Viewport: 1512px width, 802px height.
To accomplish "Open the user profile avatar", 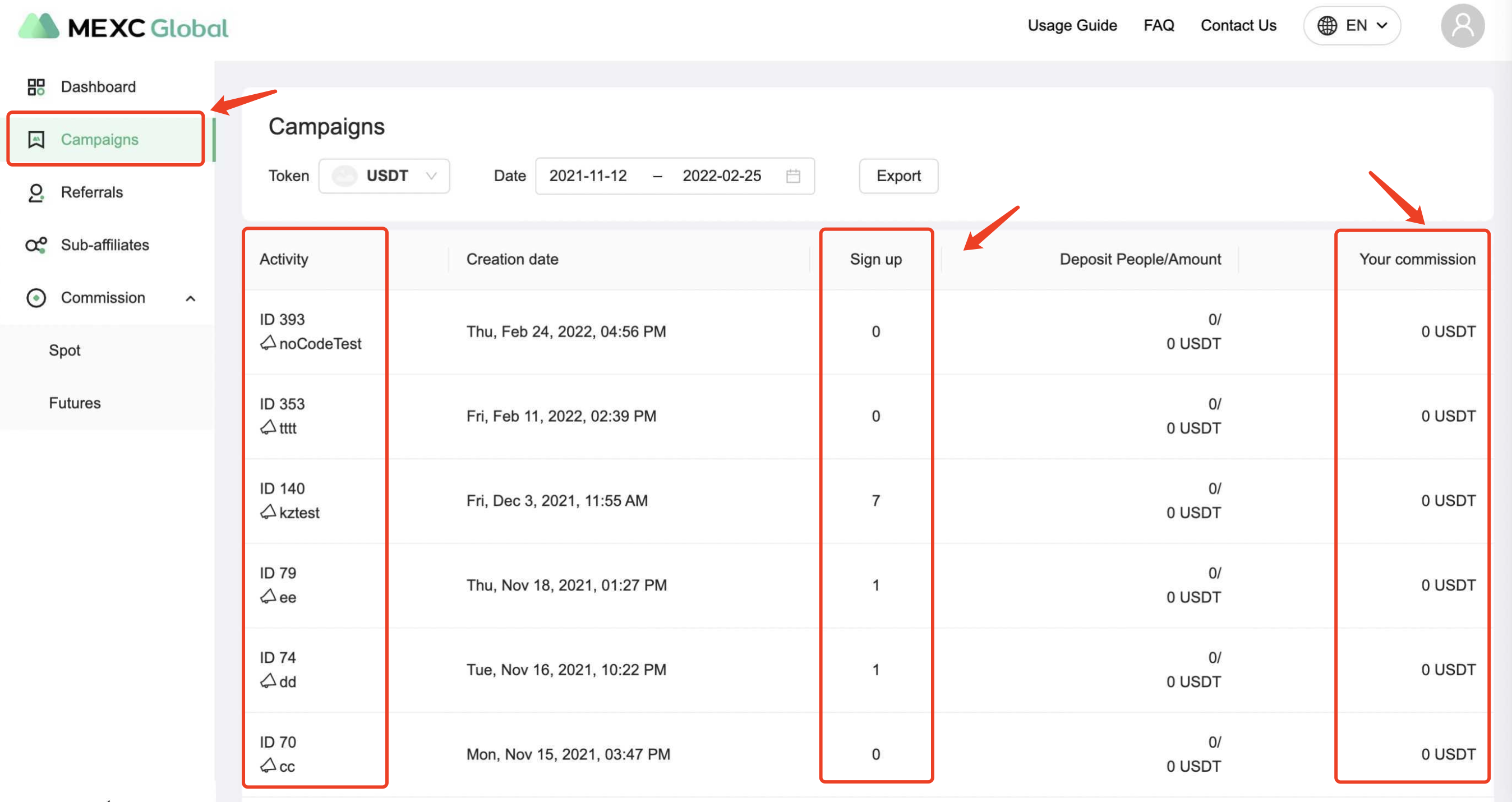I will pos(1462,26).
